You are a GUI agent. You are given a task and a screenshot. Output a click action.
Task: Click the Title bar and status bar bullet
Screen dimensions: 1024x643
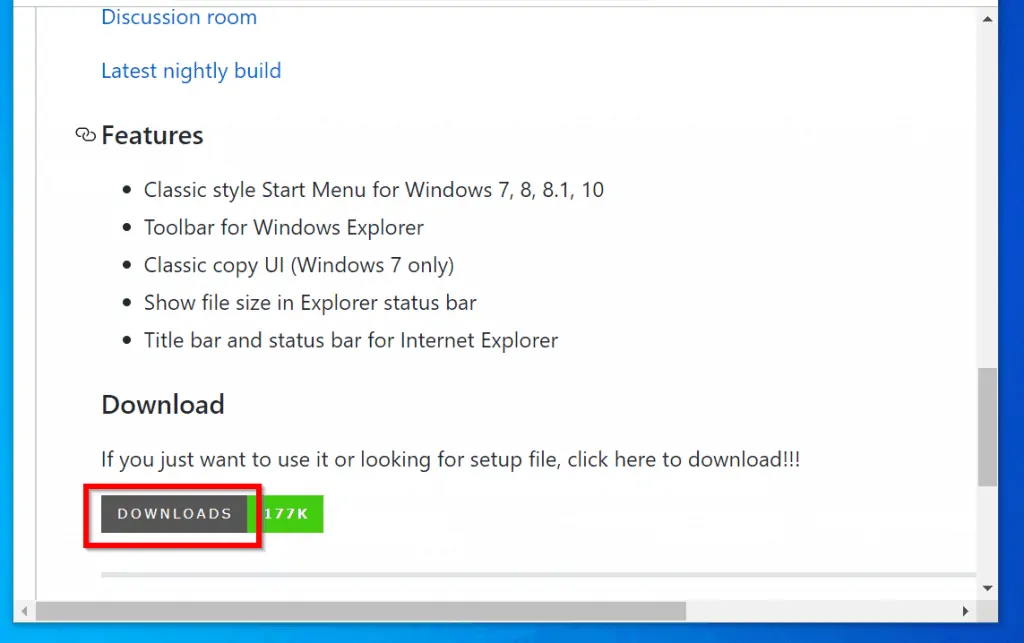[x=350, y=340]
